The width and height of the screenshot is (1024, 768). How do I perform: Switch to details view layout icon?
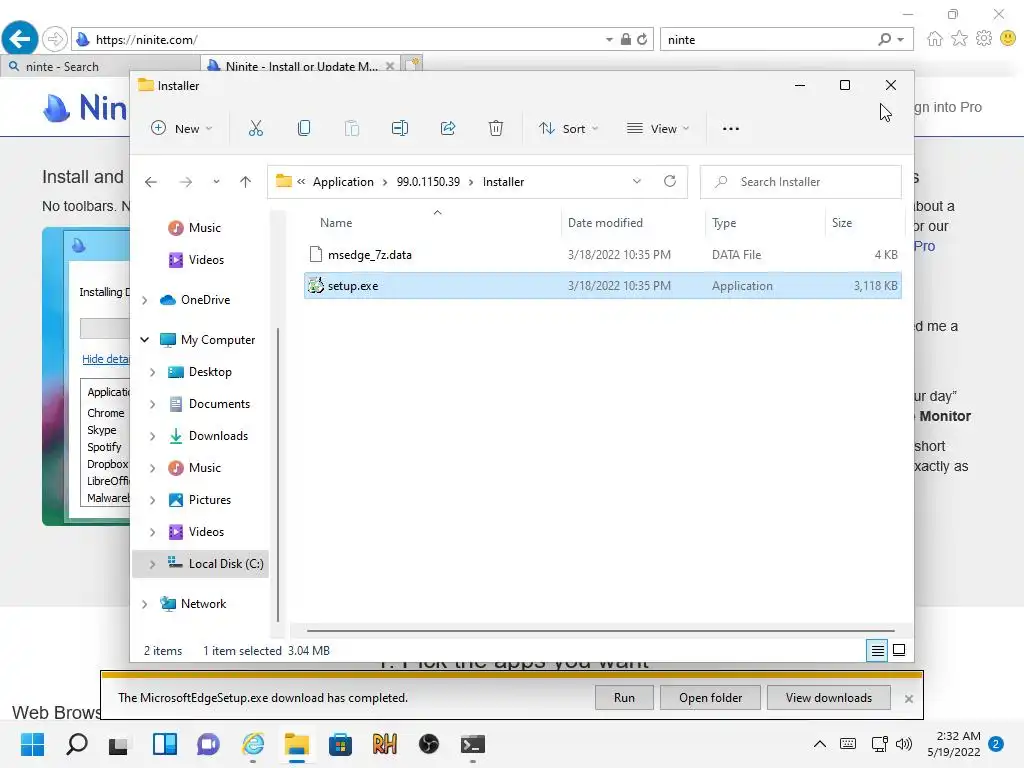[x=877, y=650]
